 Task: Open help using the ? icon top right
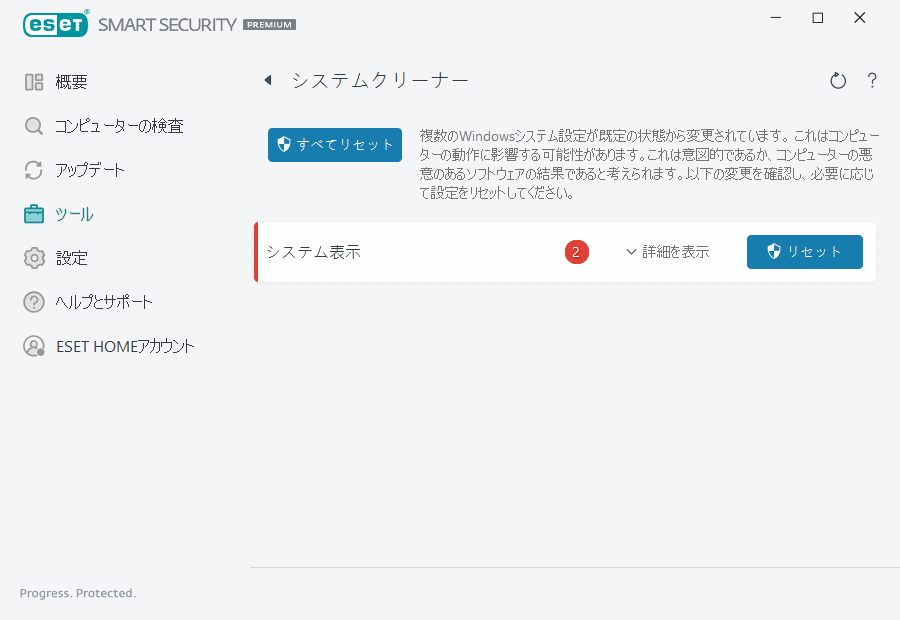(x=872, y=81)
